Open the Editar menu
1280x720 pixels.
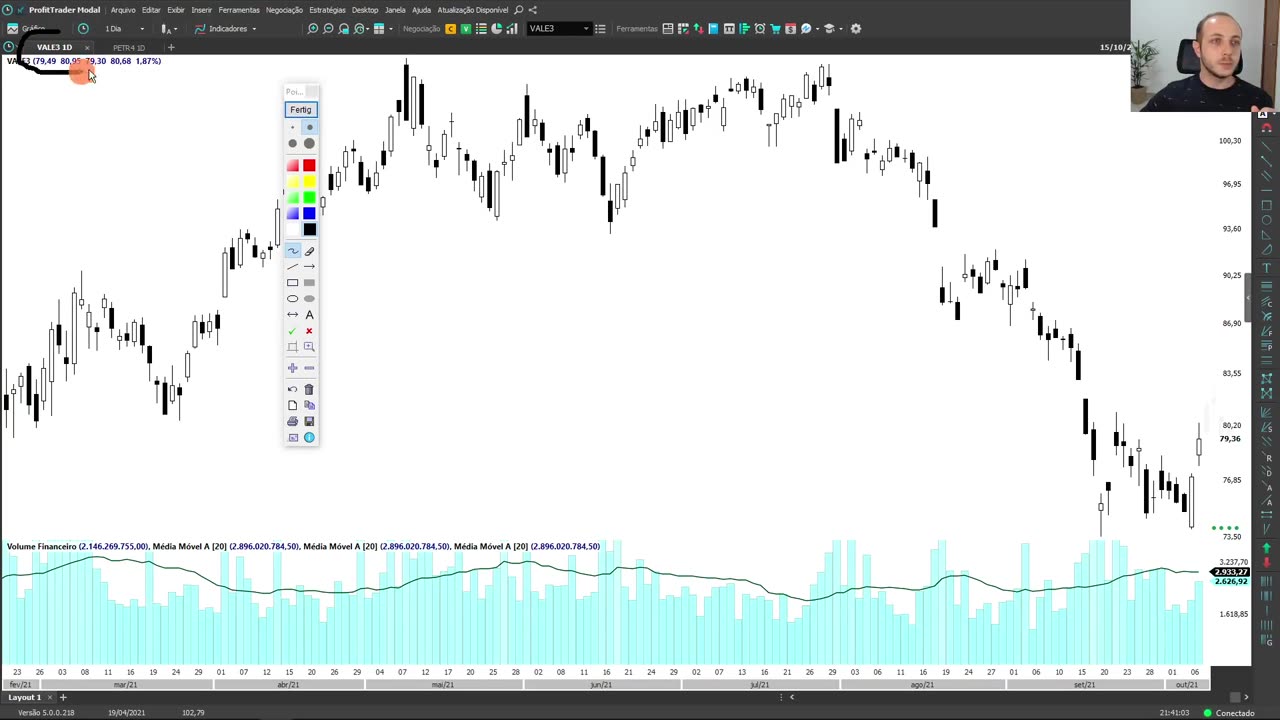coord(151,10)
